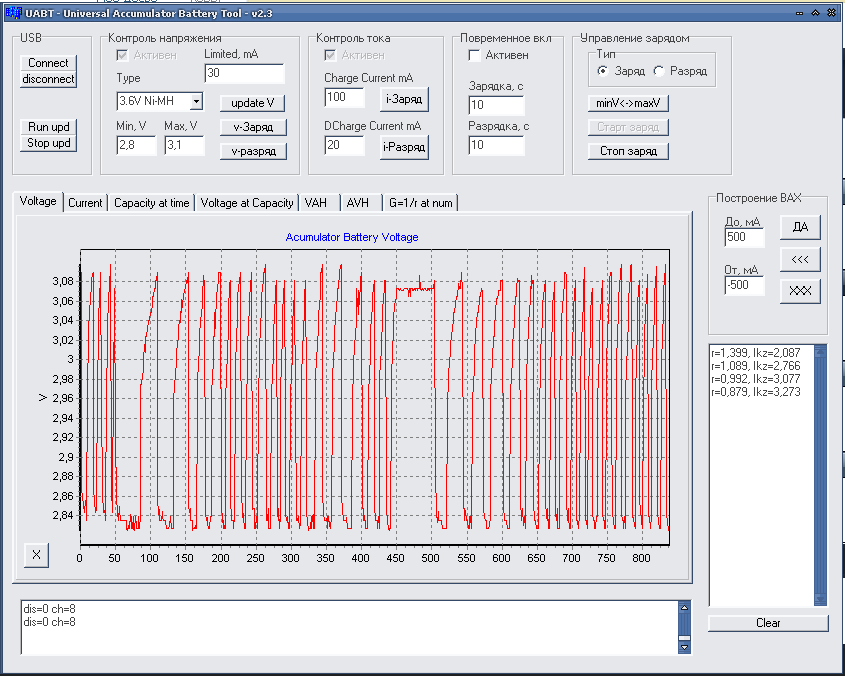Minimize the UABT window
Screen dimensions: 845x676
(x=800, y=13)
